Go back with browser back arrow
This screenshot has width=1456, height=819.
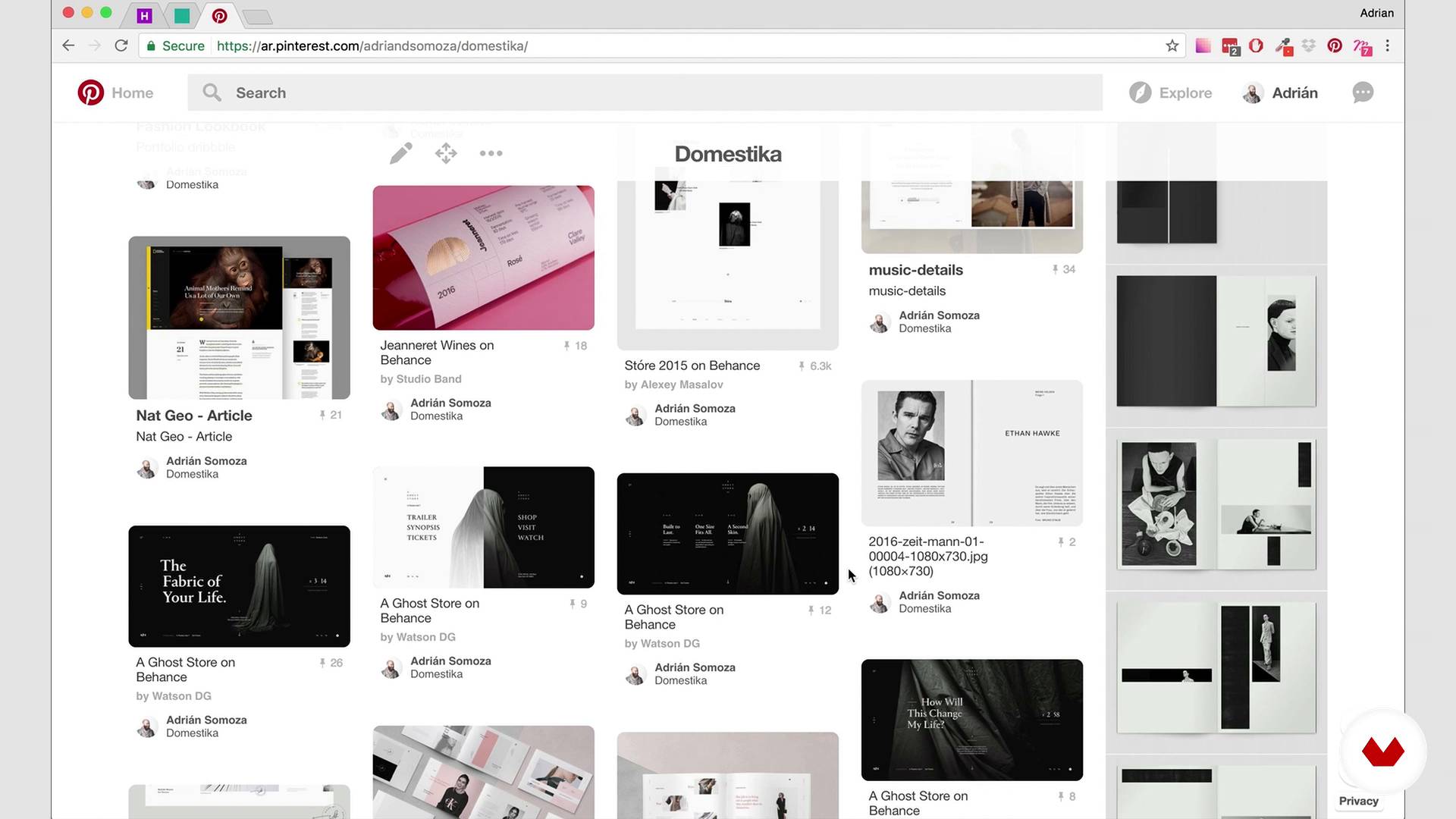(x=68, y=45)
